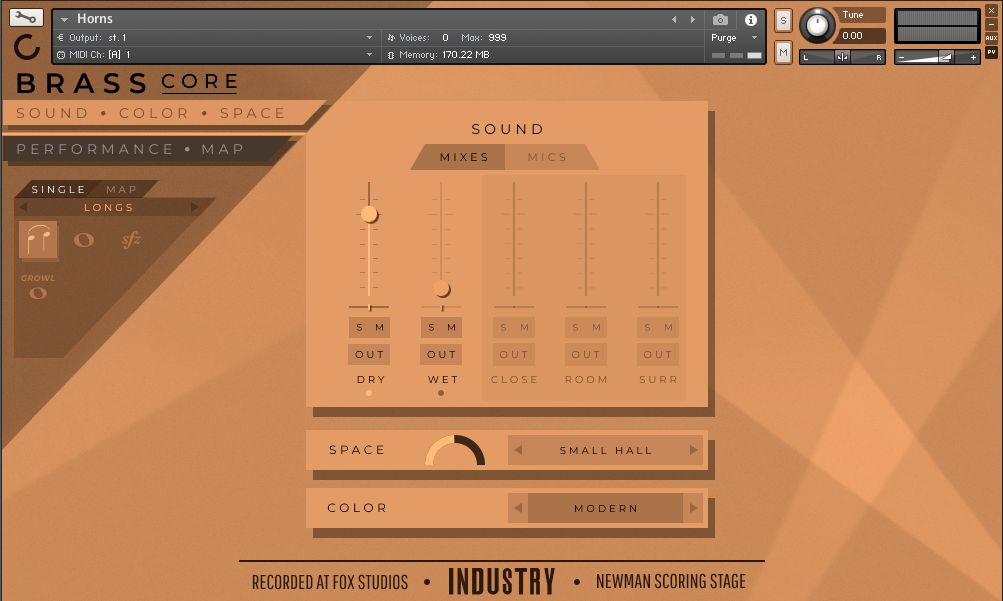1003x601 pixels.
Task: Open SURR channel OUT routing
Action: 658,354
